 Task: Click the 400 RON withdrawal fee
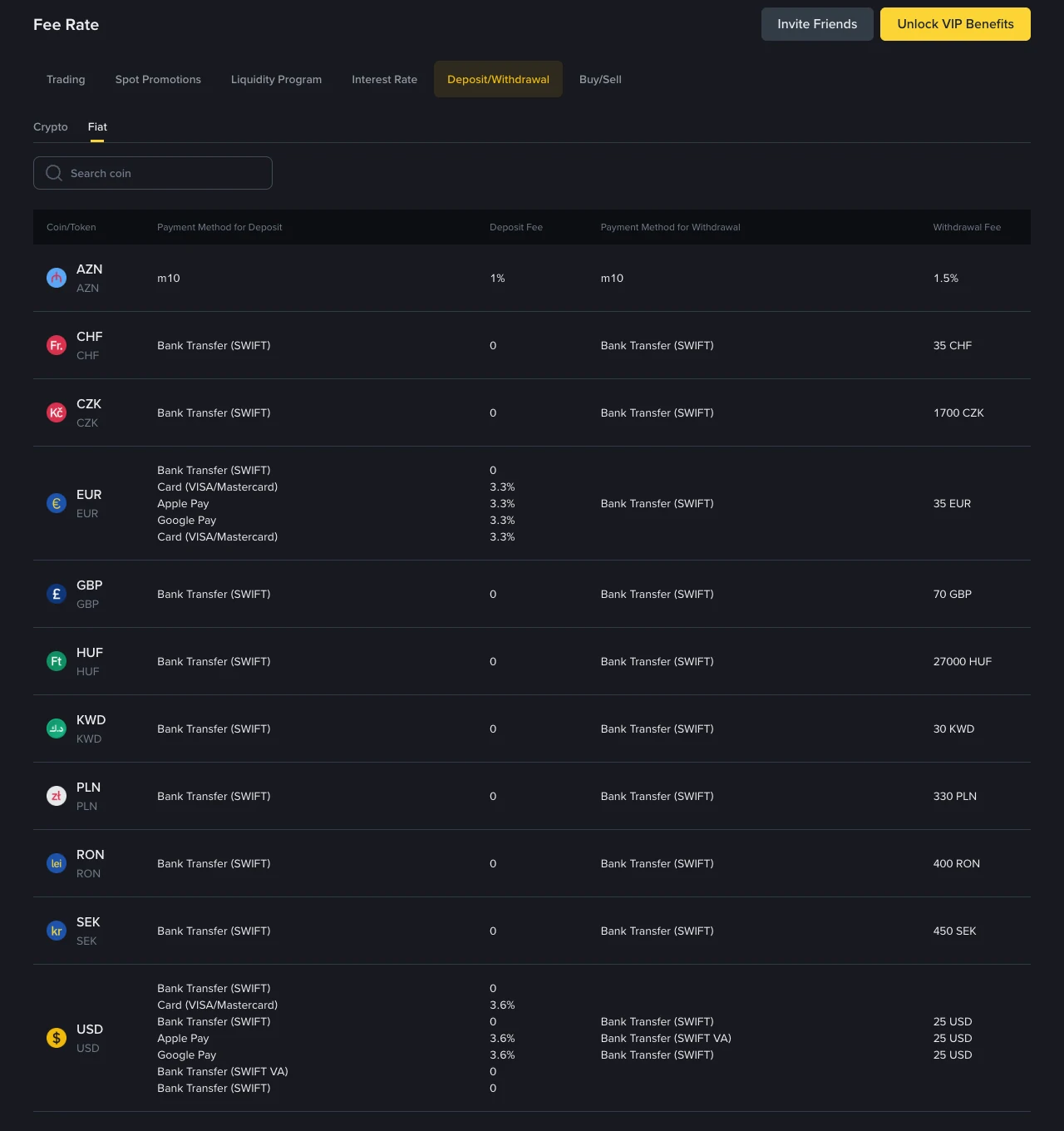click(x=957, y=863)
